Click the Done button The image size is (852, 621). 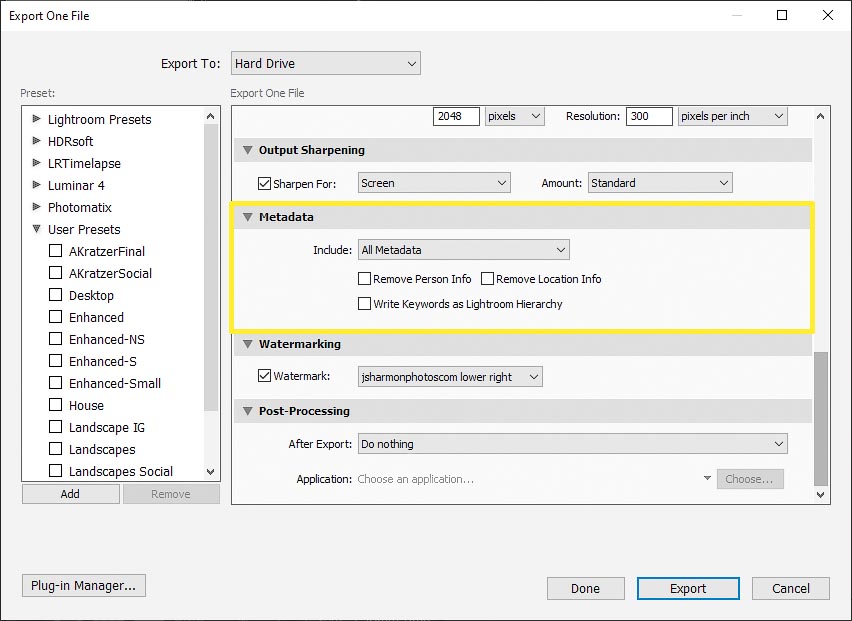click(586, 588)
